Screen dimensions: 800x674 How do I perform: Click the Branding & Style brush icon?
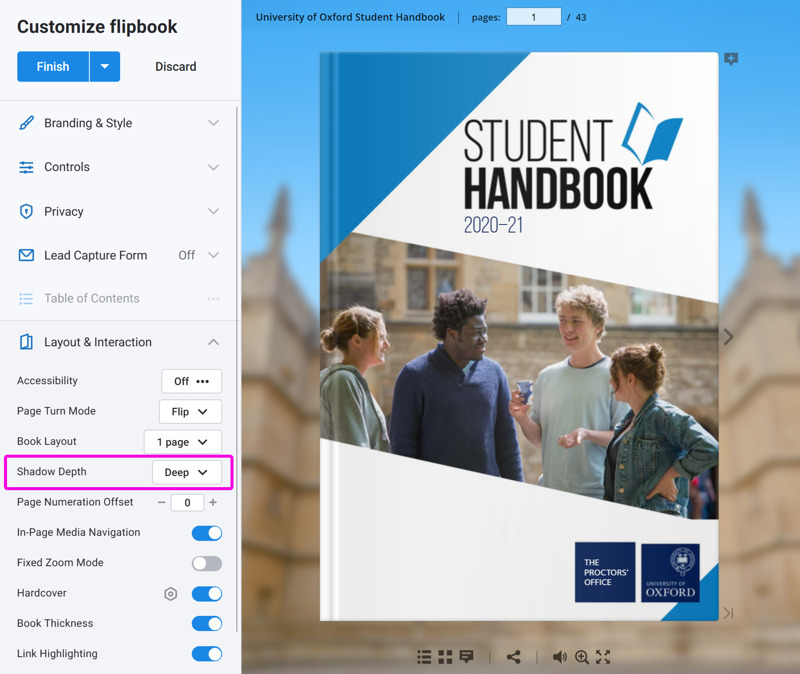[x=26, y=123]
